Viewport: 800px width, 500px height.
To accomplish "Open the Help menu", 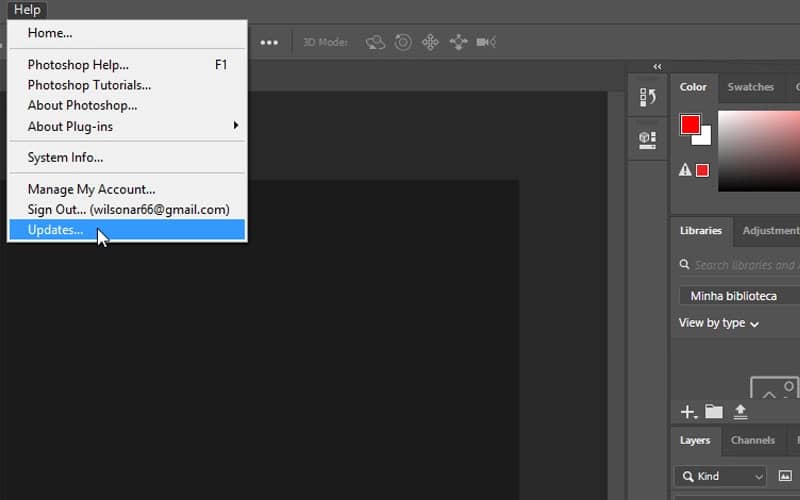I will point(27,9).
